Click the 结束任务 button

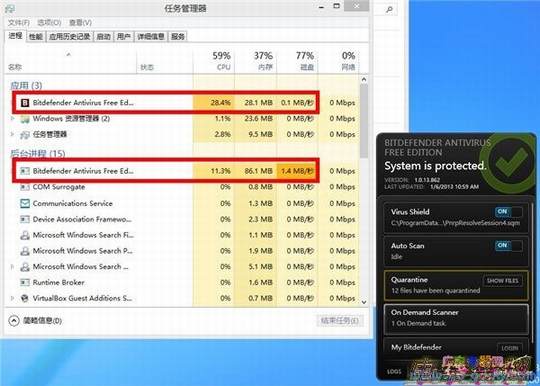click(339, 321)
